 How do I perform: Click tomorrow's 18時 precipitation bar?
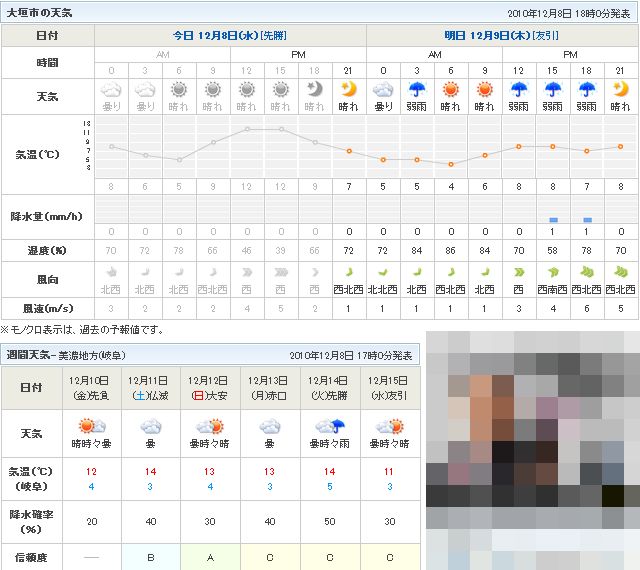[x=587, y=220]
